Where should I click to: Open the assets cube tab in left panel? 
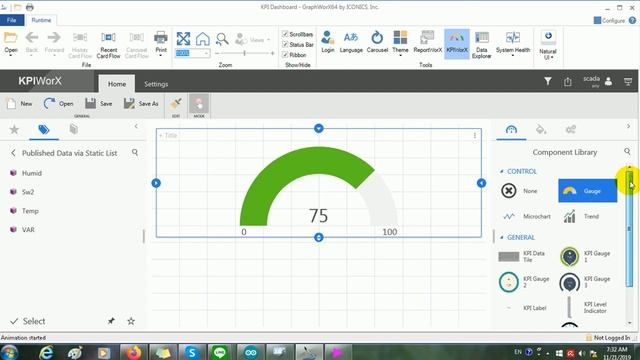[x=73, y=130]
